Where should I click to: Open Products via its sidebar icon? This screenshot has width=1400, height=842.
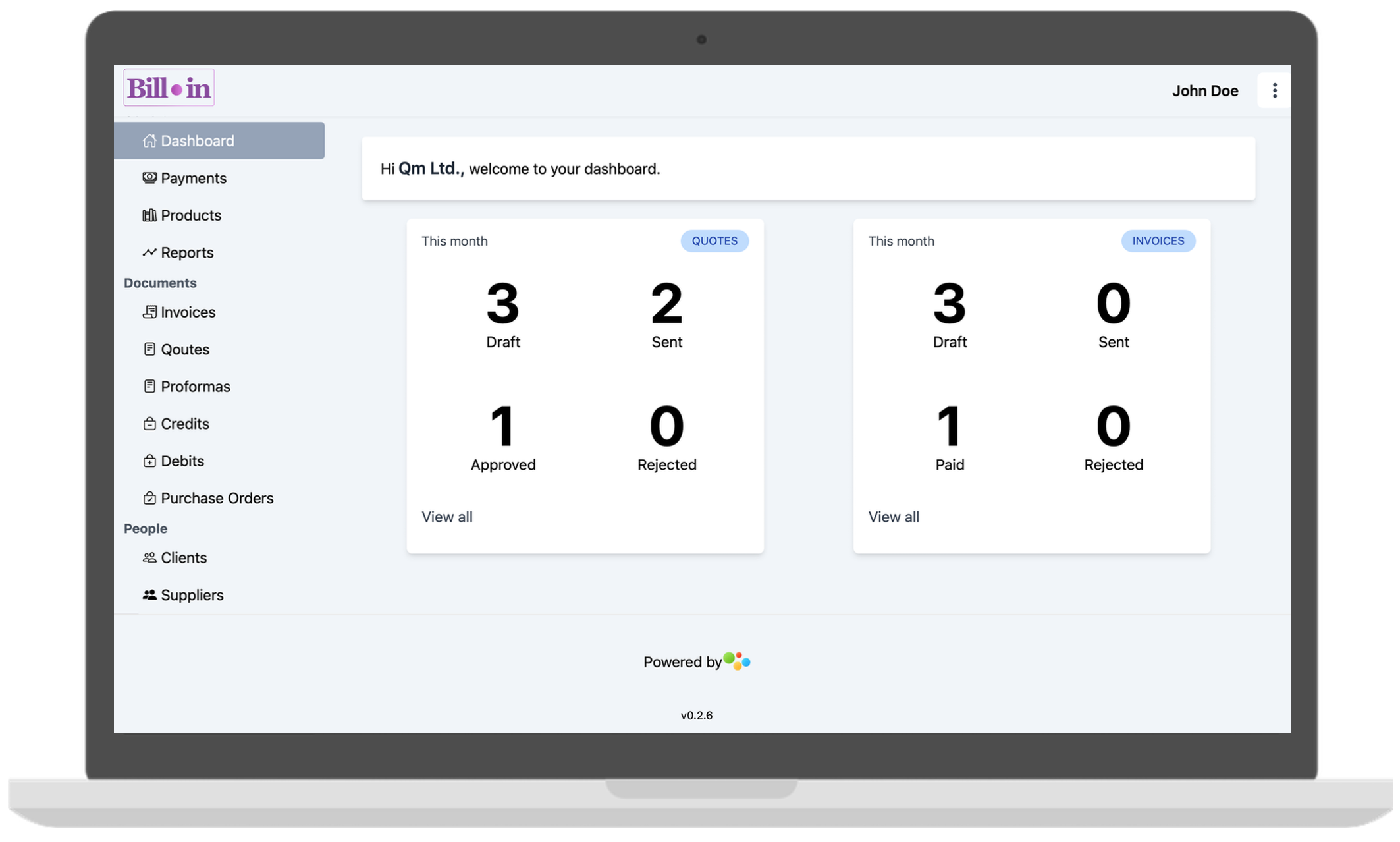149,215
